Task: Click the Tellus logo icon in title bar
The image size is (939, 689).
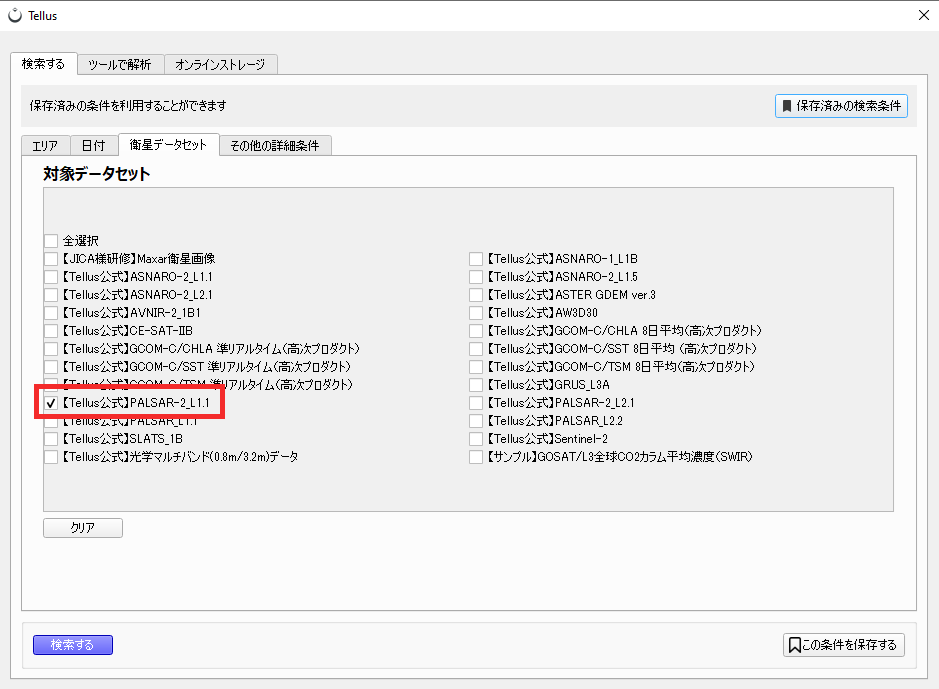Action: [x=15, y=16]
